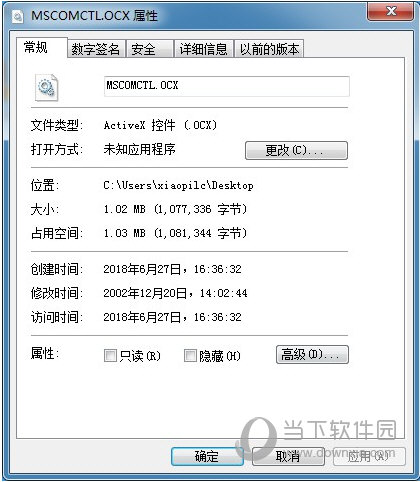Click the MSCOMCTL.OCX filename input field
This screenshot has width=420, height=482.
click(227, 86)
